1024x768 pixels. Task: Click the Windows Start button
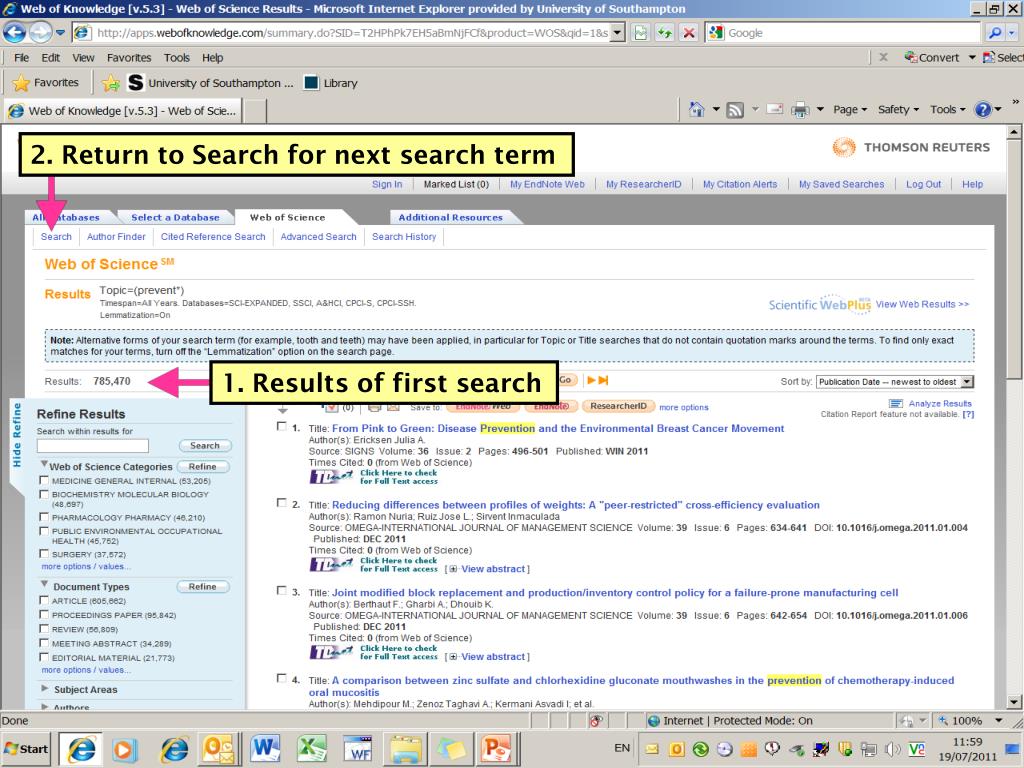[x=26, y=748]
